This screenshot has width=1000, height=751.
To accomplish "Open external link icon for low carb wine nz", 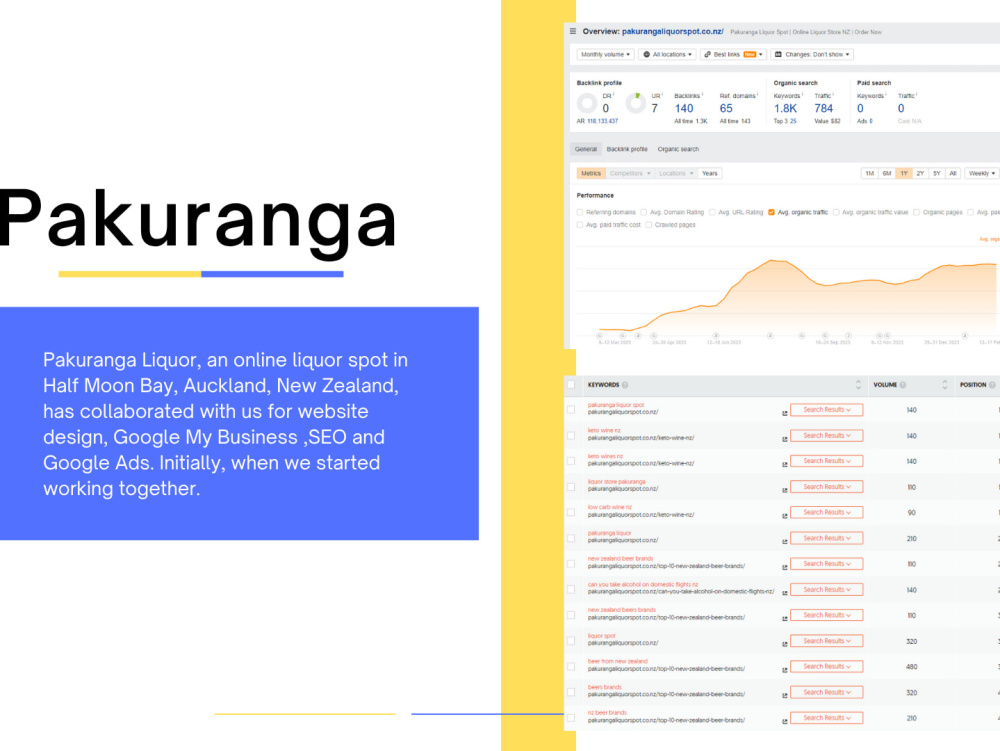I will (x=784, y=515).
